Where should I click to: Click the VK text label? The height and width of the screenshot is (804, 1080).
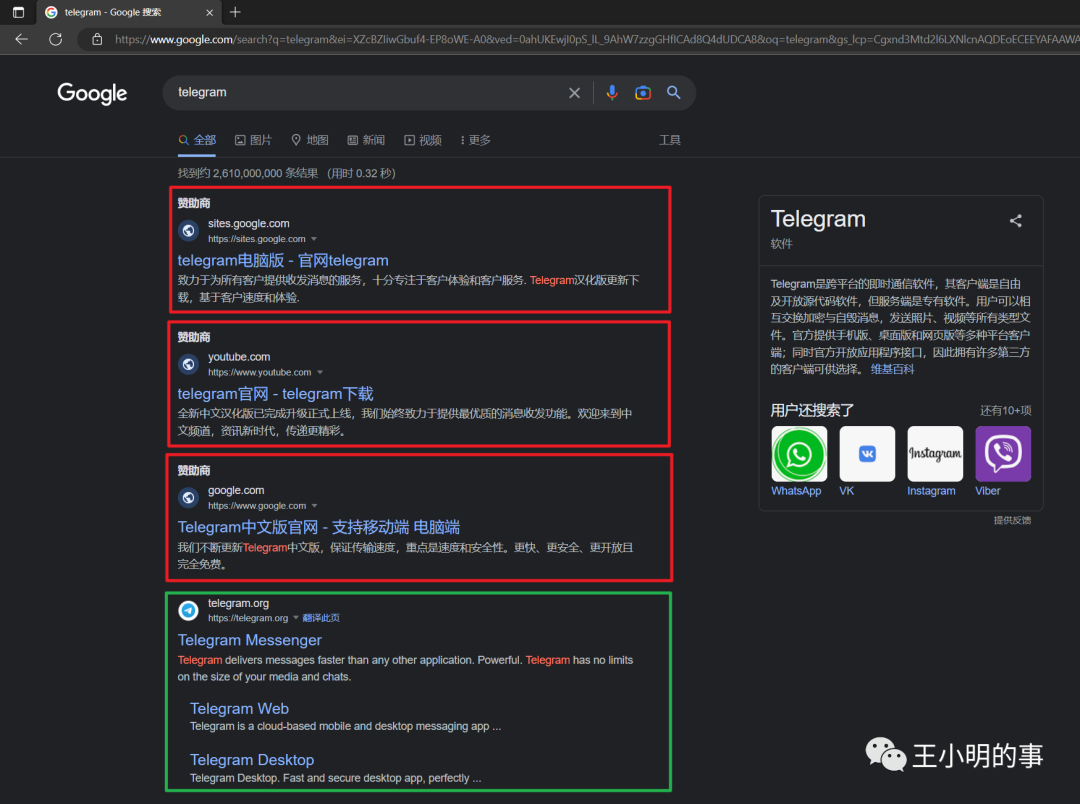(x=847, y=491)
